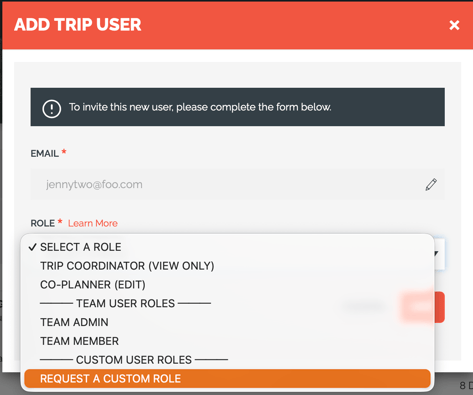Image resolution: width=473 pixels, height=395 pixels.
Task: Pick the Team Admin role option
Action: (x=74, y=322)
